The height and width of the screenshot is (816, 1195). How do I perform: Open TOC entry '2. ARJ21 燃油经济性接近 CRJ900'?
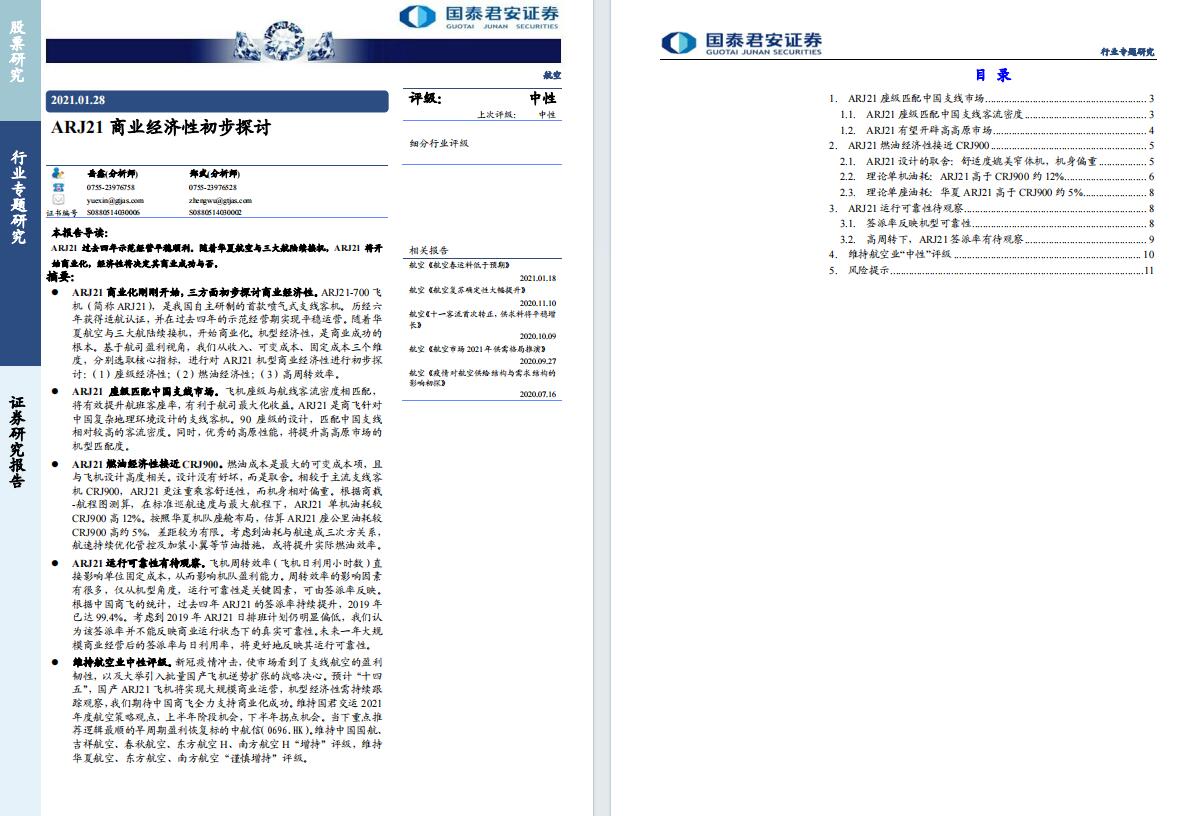pos(991,146)
